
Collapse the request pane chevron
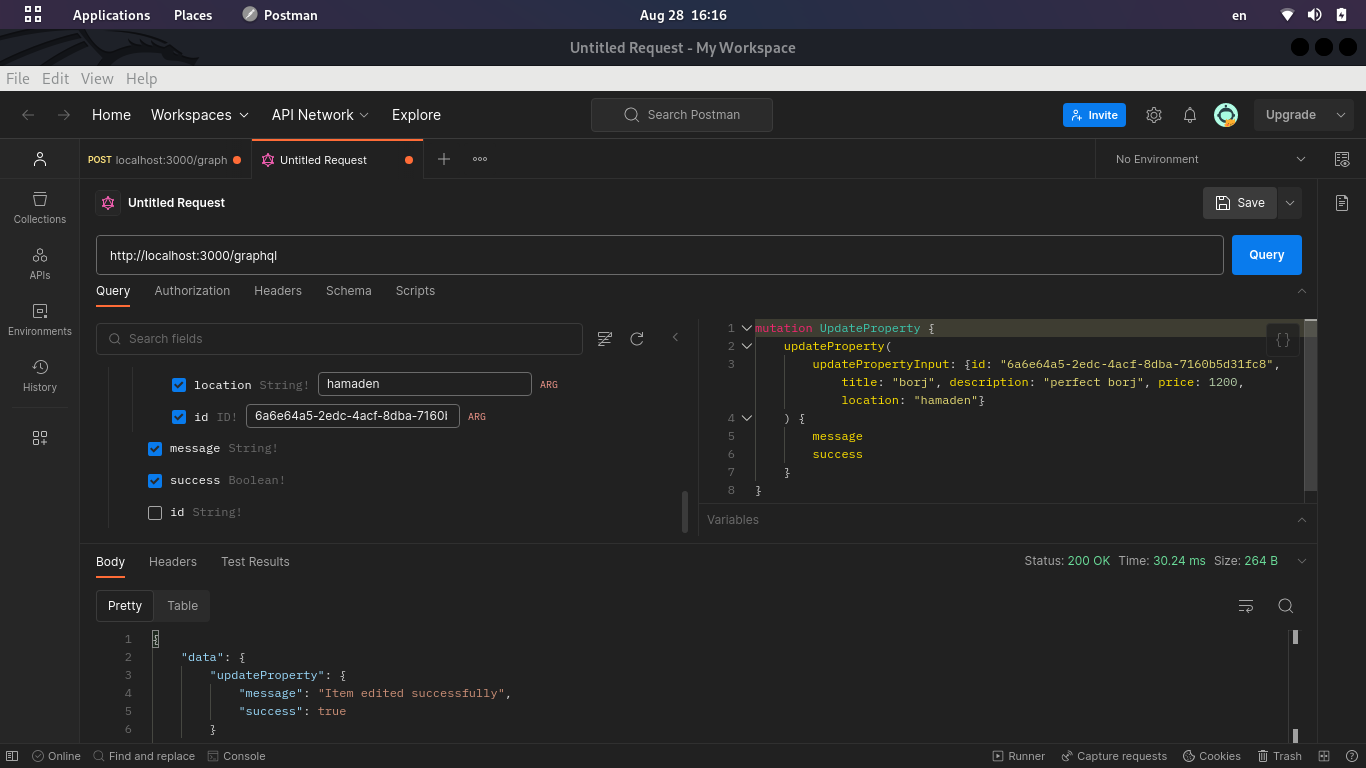click(1302, 291)
